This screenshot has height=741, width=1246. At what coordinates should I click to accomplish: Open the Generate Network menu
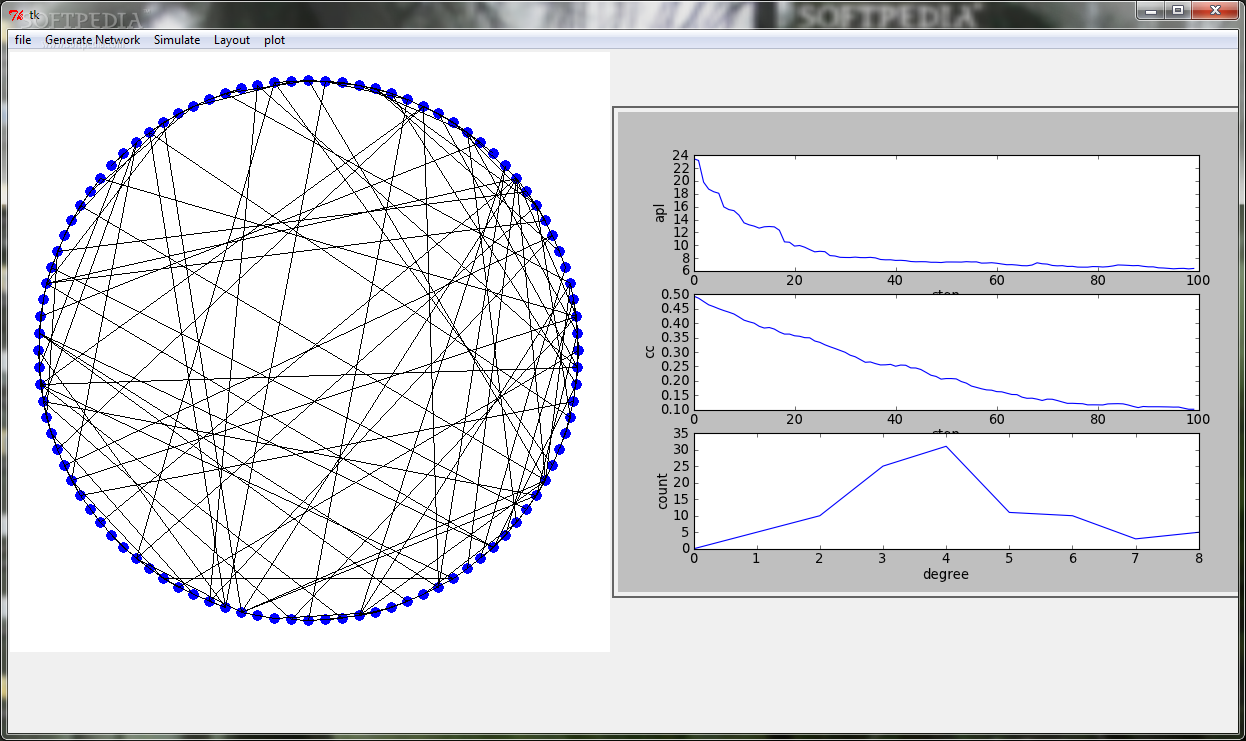point(93,40)
